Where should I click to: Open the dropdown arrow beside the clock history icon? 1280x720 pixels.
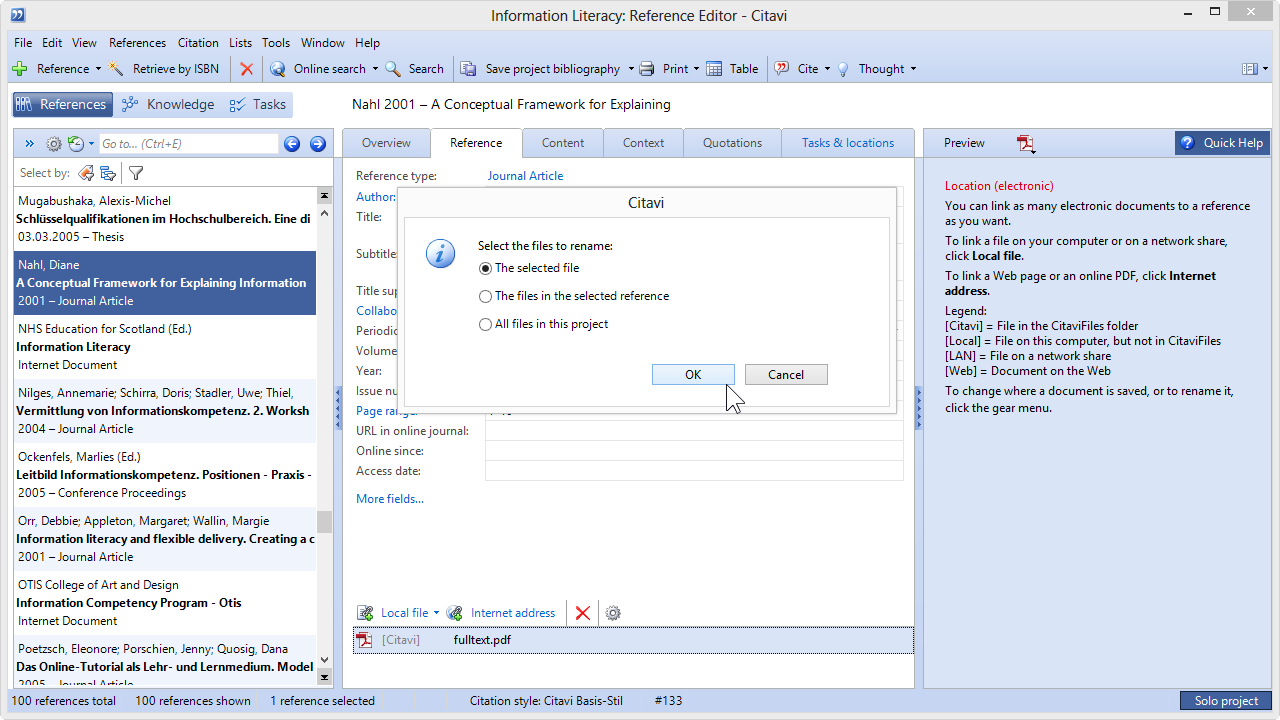coord(91,144)
